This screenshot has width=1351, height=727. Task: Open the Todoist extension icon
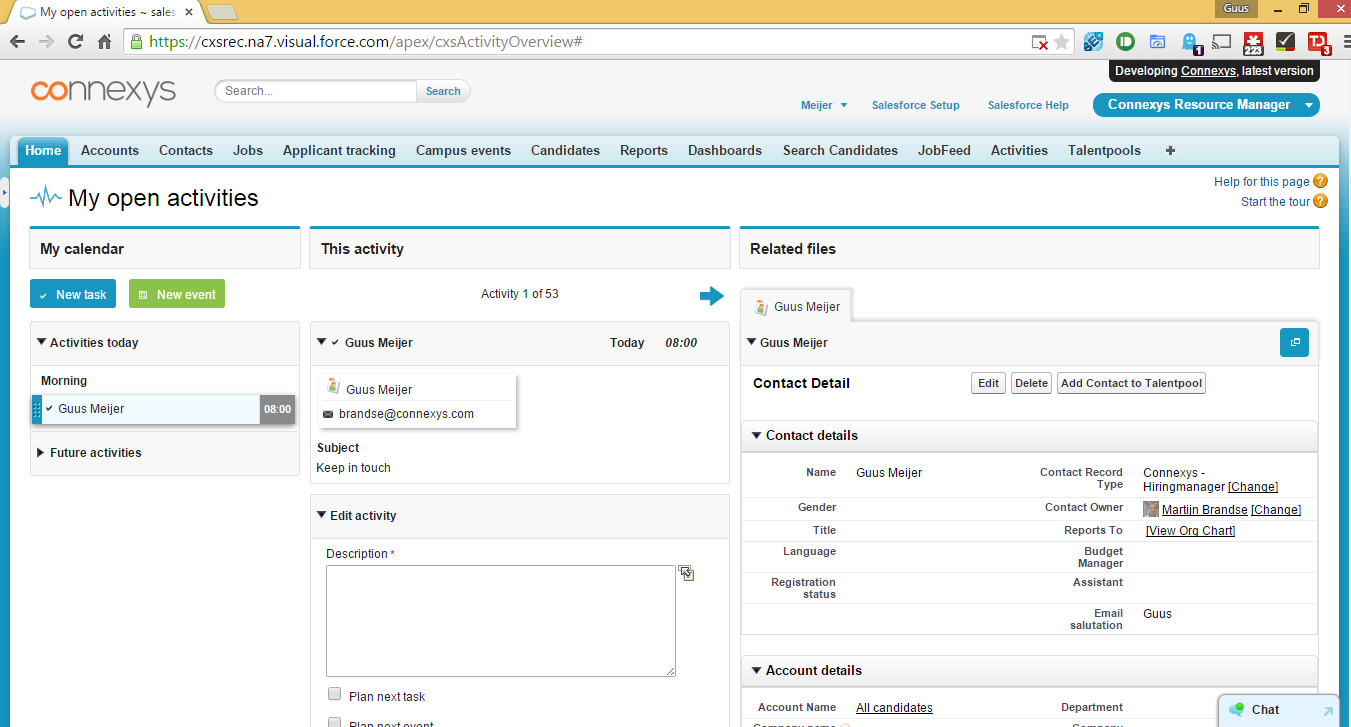[1318, 43]
